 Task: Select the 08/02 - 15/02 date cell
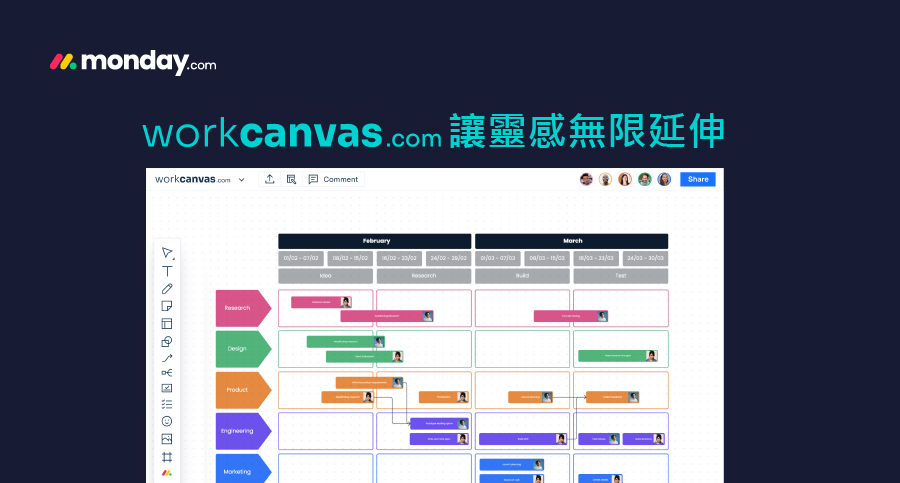350,258
